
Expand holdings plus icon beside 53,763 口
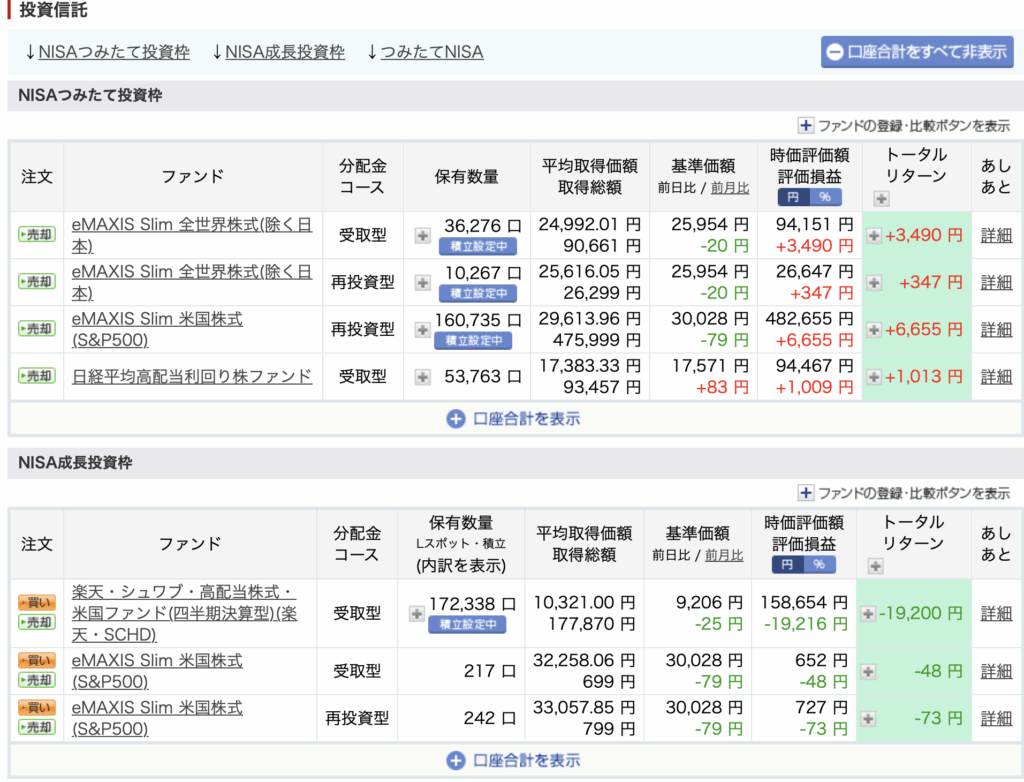coord(423,377)
